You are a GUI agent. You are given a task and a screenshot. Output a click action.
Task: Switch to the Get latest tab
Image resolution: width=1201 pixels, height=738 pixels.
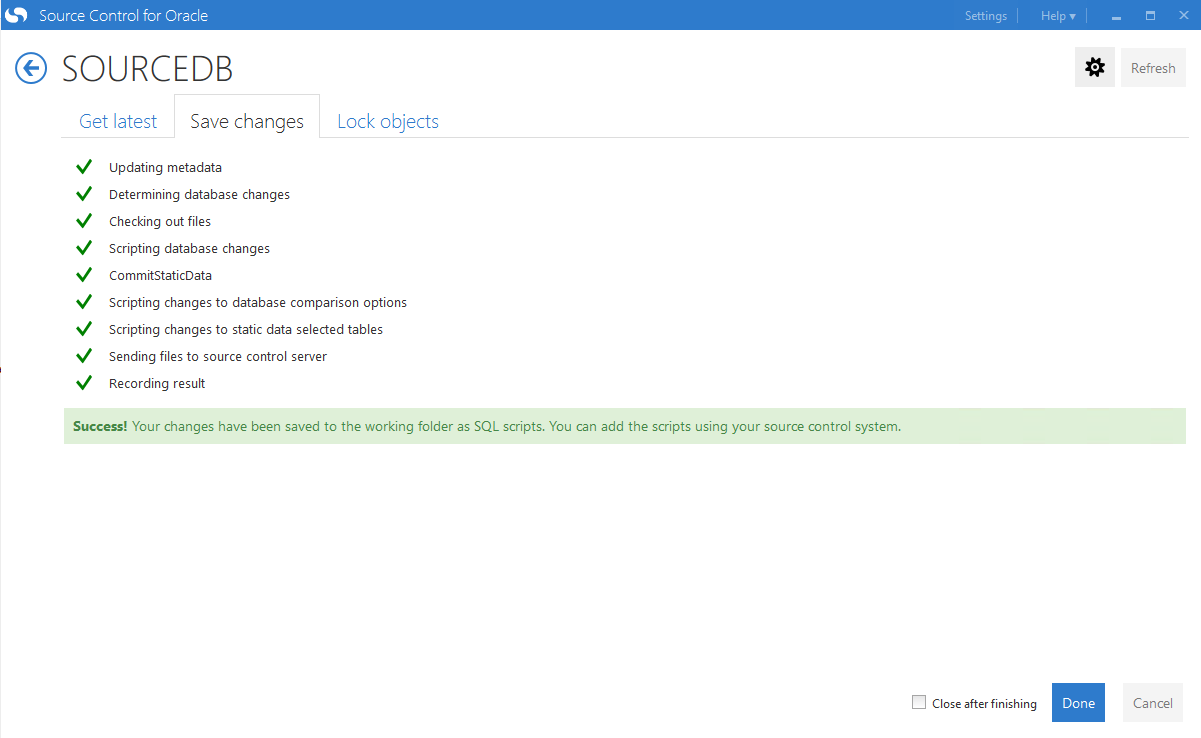pos(118,121)
